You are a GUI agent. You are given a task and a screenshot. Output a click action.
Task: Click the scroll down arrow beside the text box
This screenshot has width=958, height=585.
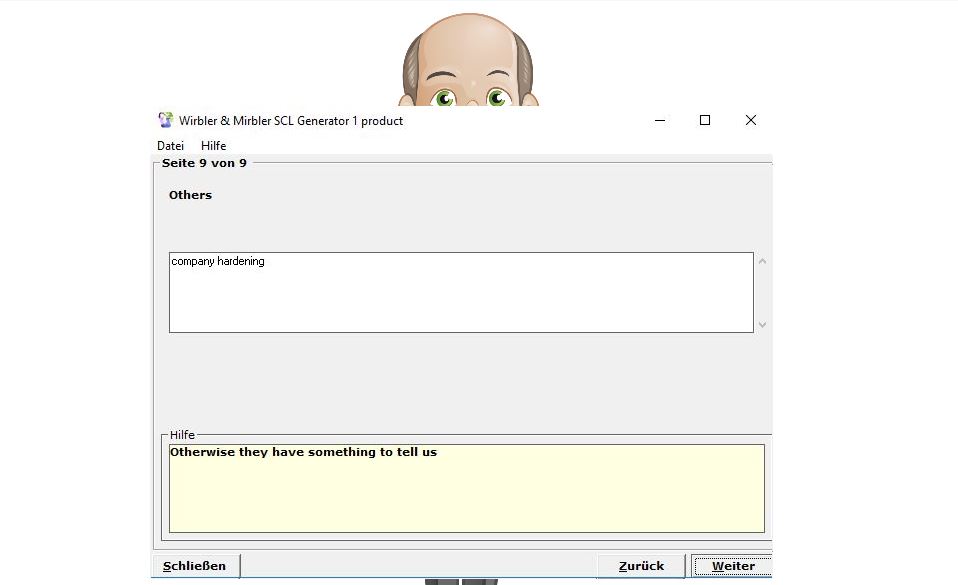click(x=763, y=324)
